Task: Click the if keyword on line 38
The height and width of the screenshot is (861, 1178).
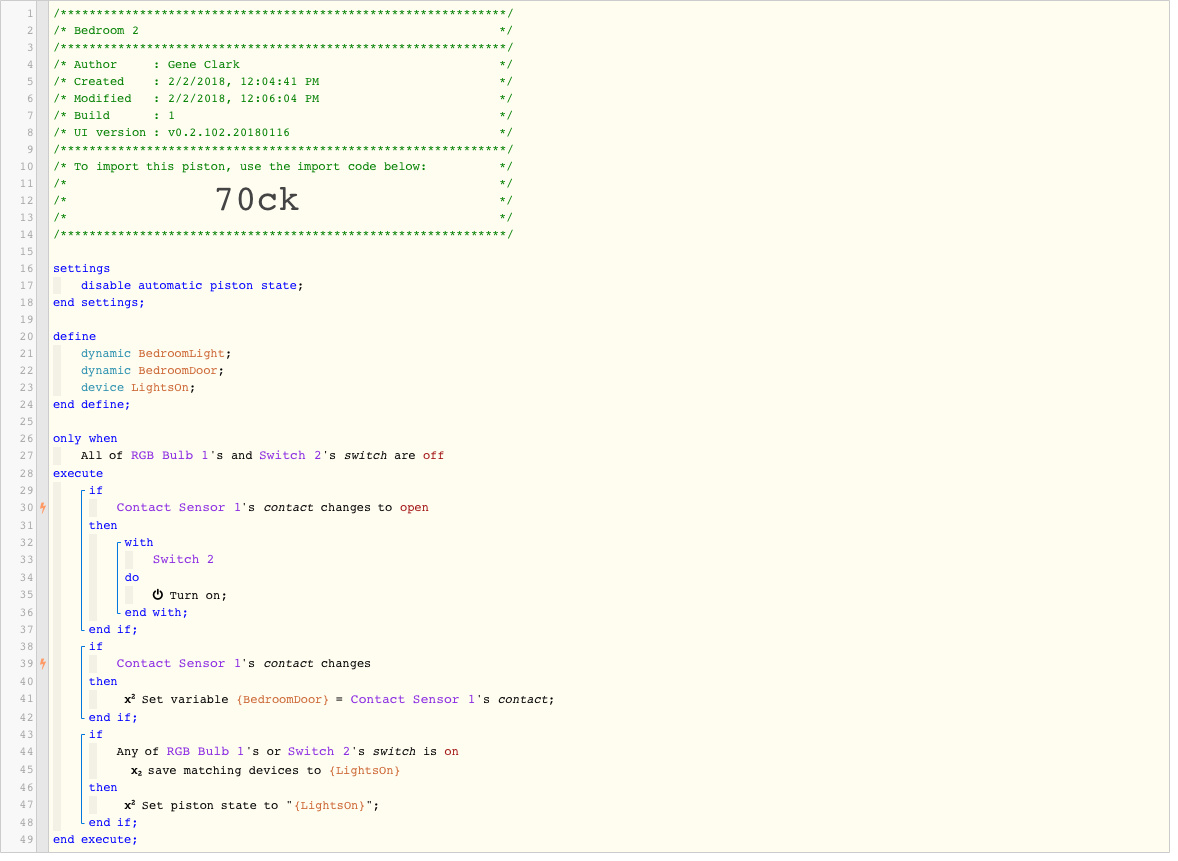Action: click(96, 647)
